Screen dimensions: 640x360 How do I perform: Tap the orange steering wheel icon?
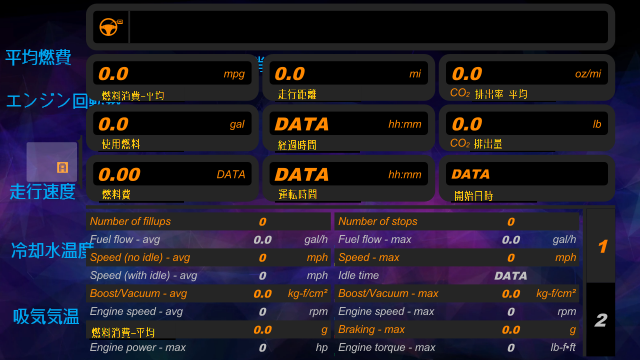pos(110,27)
